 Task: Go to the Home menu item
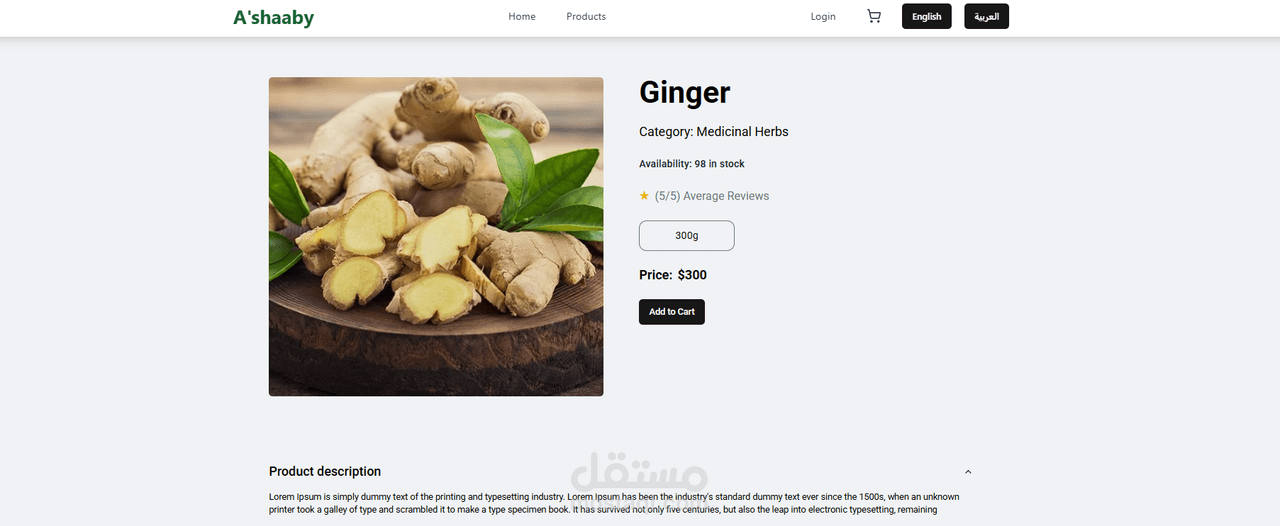(522, 16)
